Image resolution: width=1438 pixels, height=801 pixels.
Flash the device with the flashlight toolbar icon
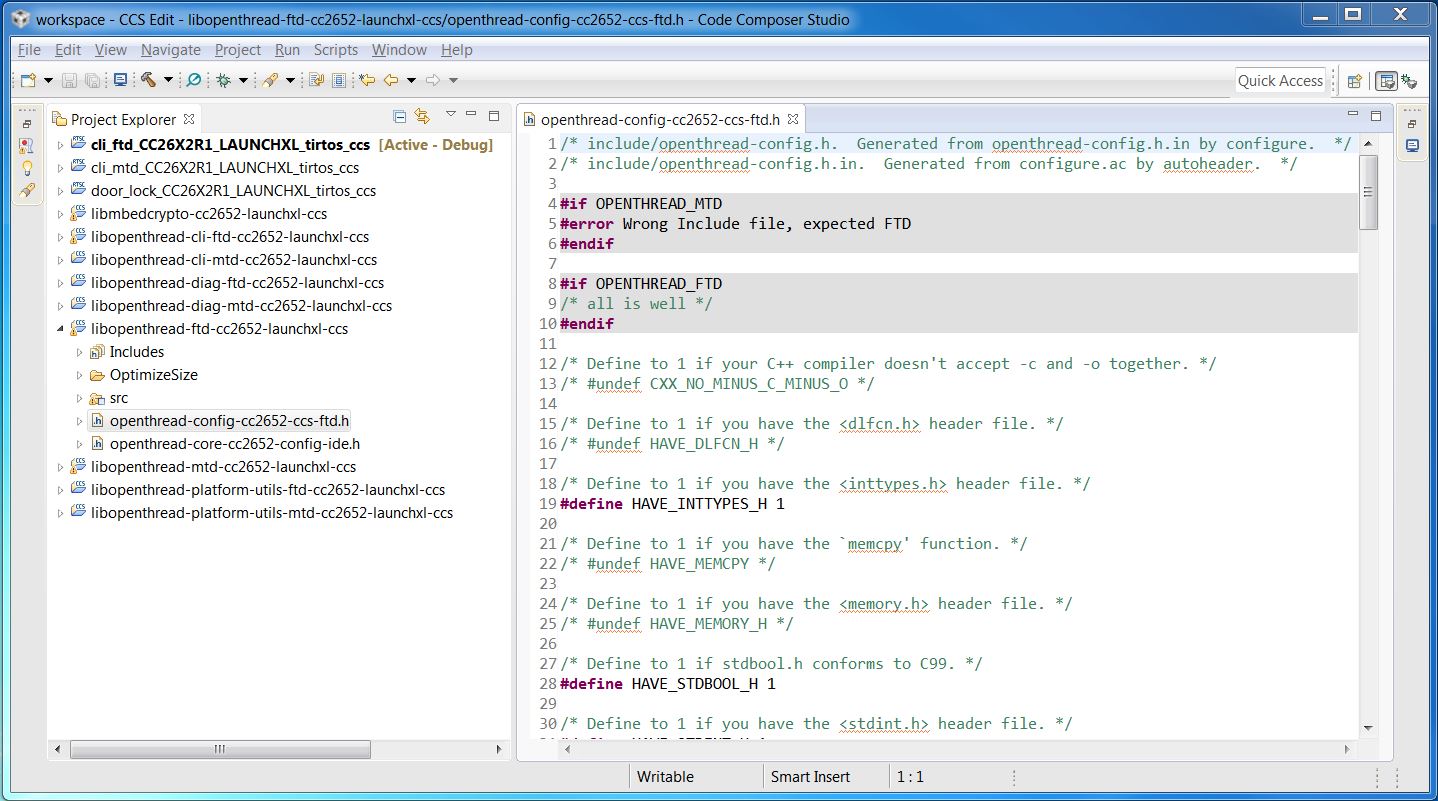[x=272, y=81]
